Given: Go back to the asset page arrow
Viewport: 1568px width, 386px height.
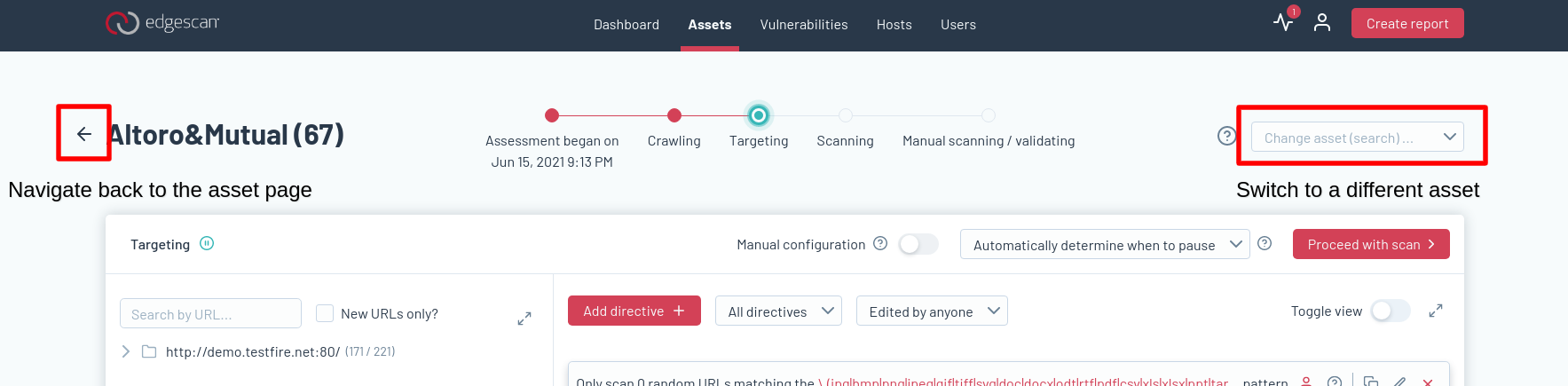Looking at the screenshot, I should pos(84,134).
